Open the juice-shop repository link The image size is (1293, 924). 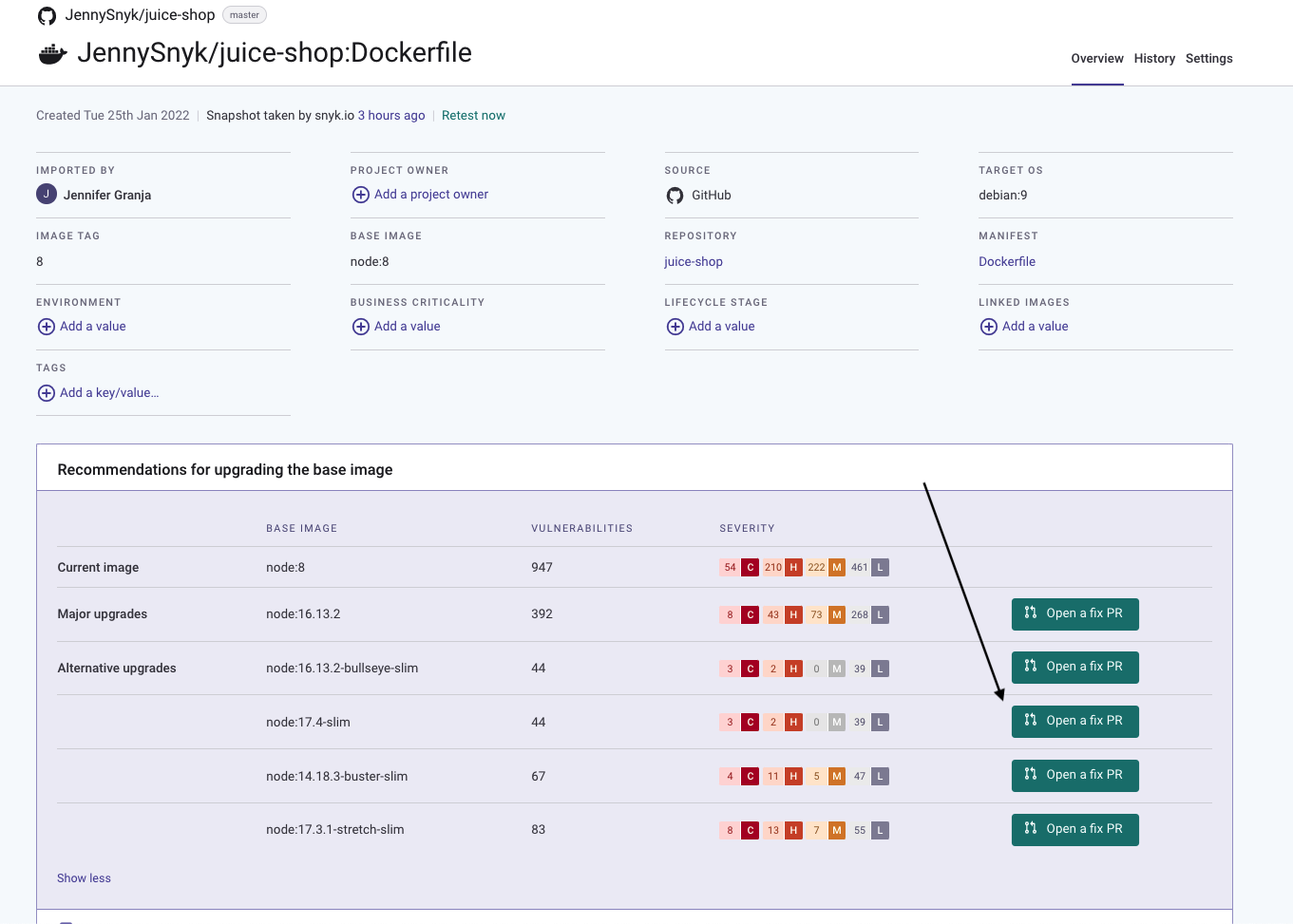694,262
